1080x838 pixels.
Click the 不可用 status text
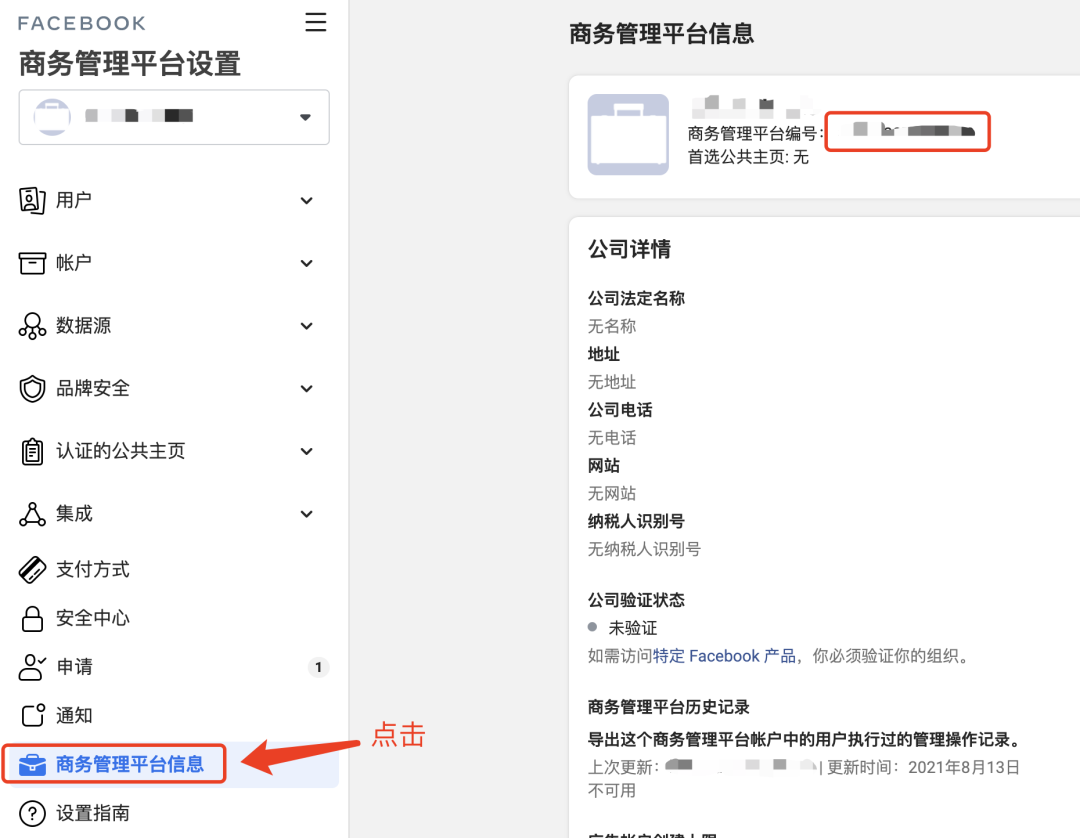[x=612, y=790]
